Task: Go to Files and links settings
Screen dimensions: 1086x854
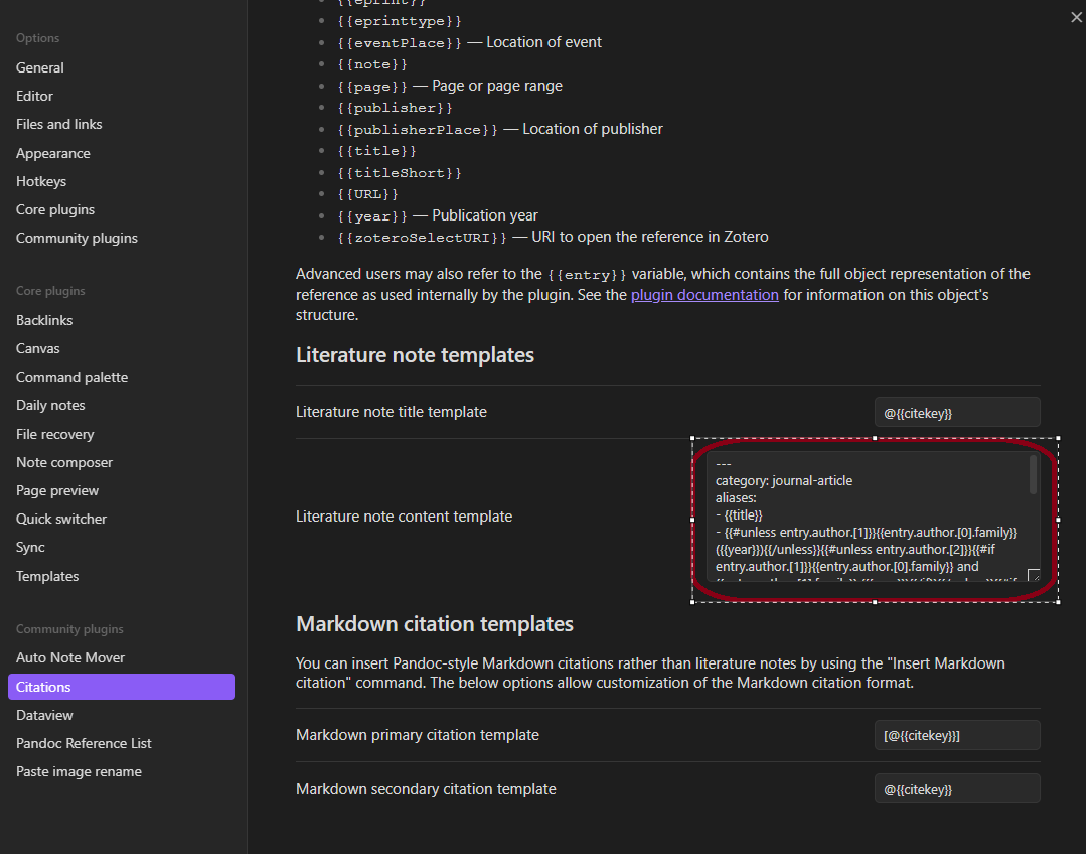Action: pos(59,124)
